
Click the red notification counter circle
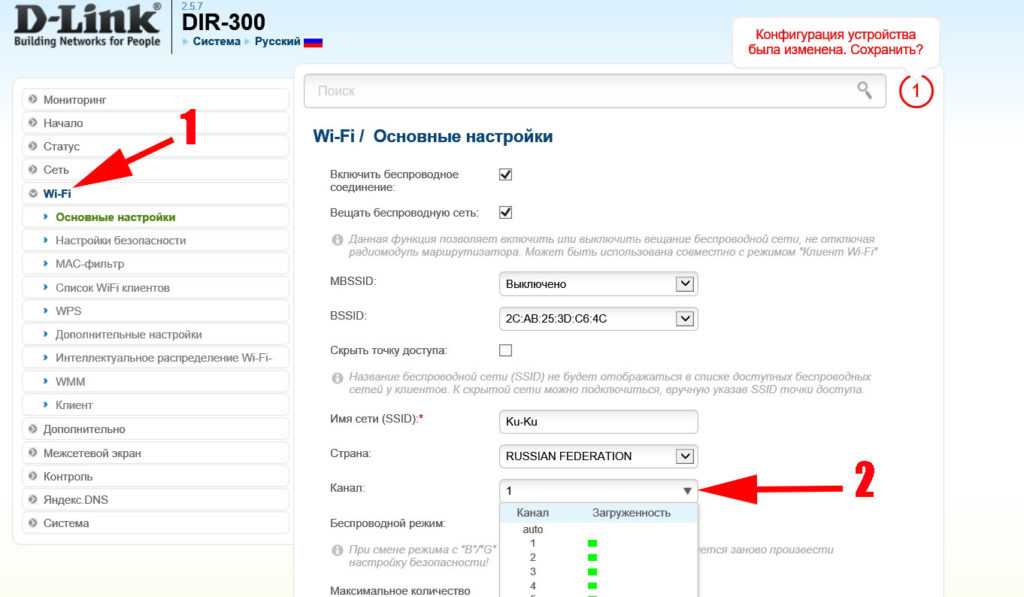point(915,92)
